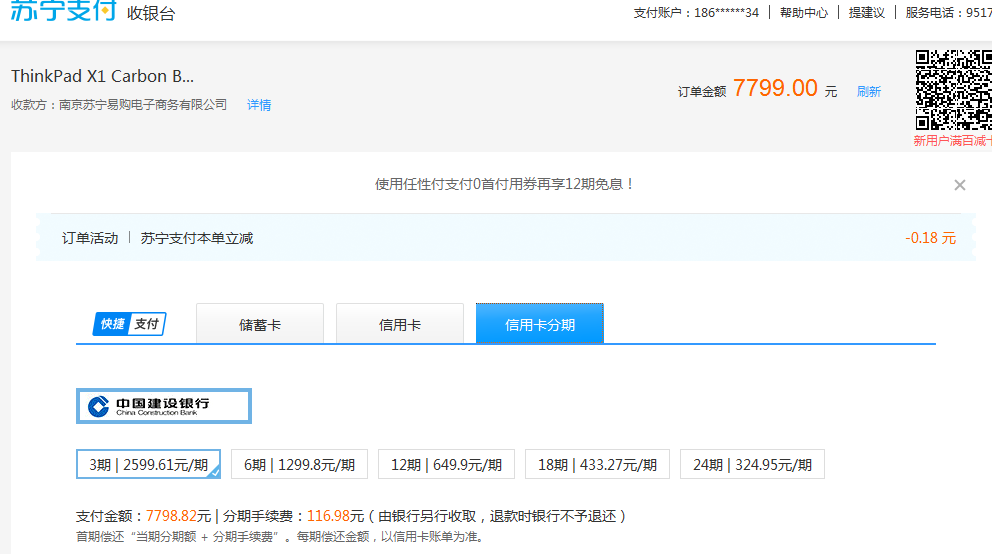992x554 pixels.
Task: Click ThinkPad X1 Carbon product title
Action: [x=102, y=76]
